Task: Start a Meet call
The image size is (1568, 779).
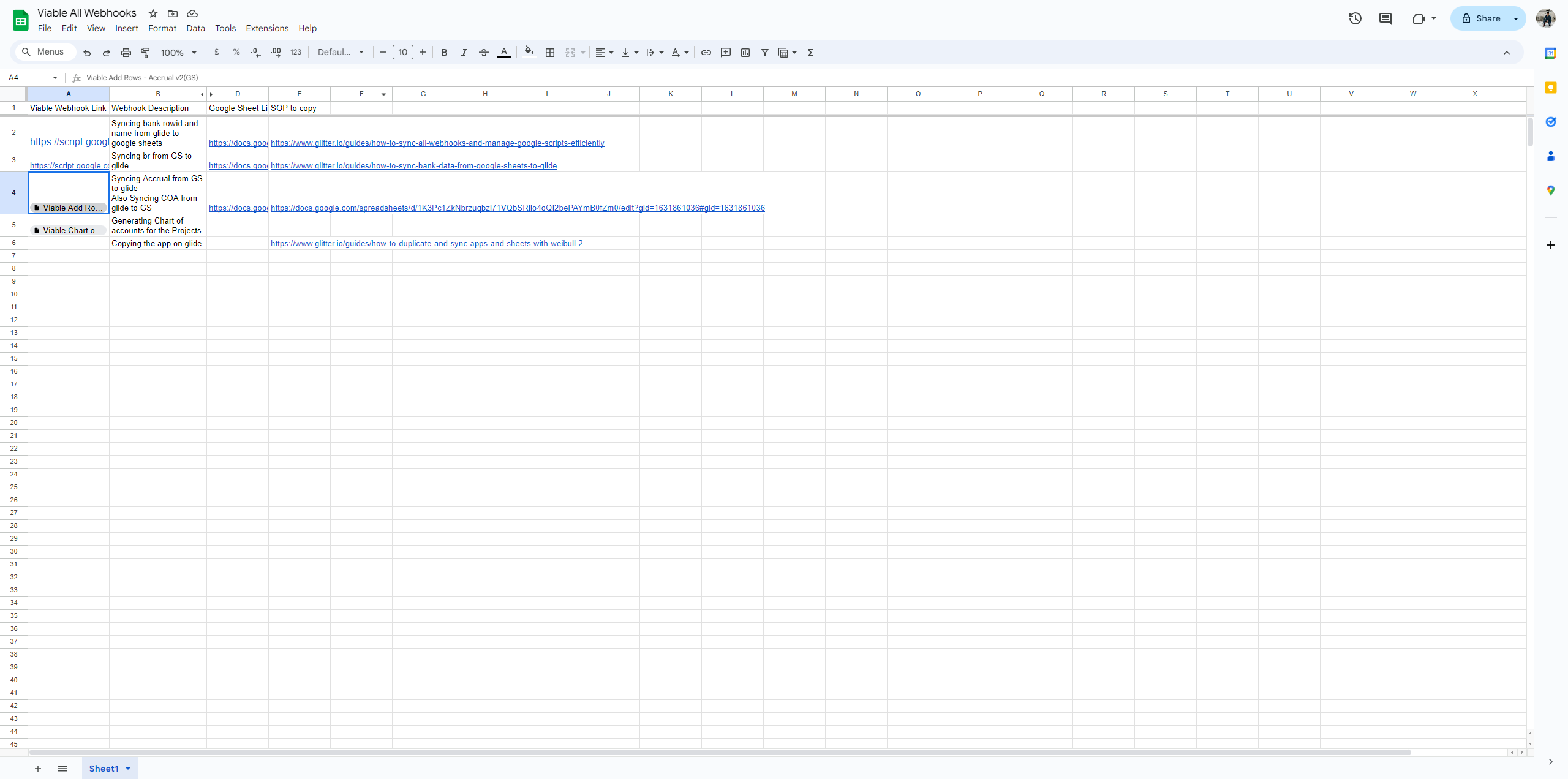Action: click(x=1419, y=18)
